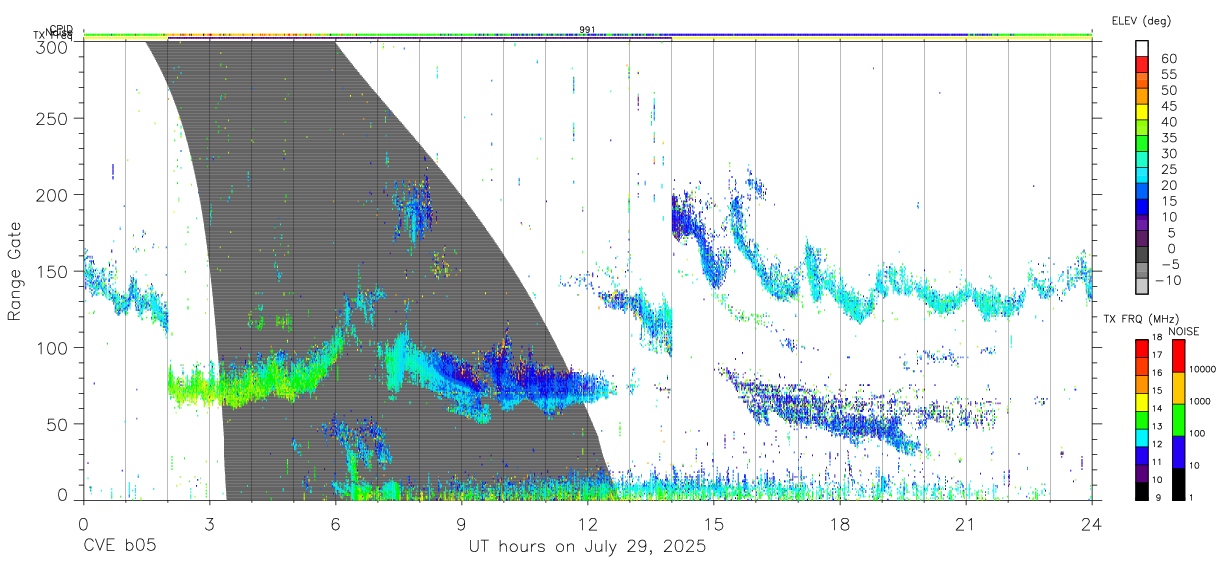Viewport: 1228px width, 567px height.
Task: Click the '12' tick on UT hours axis
Action: point(587,524)
